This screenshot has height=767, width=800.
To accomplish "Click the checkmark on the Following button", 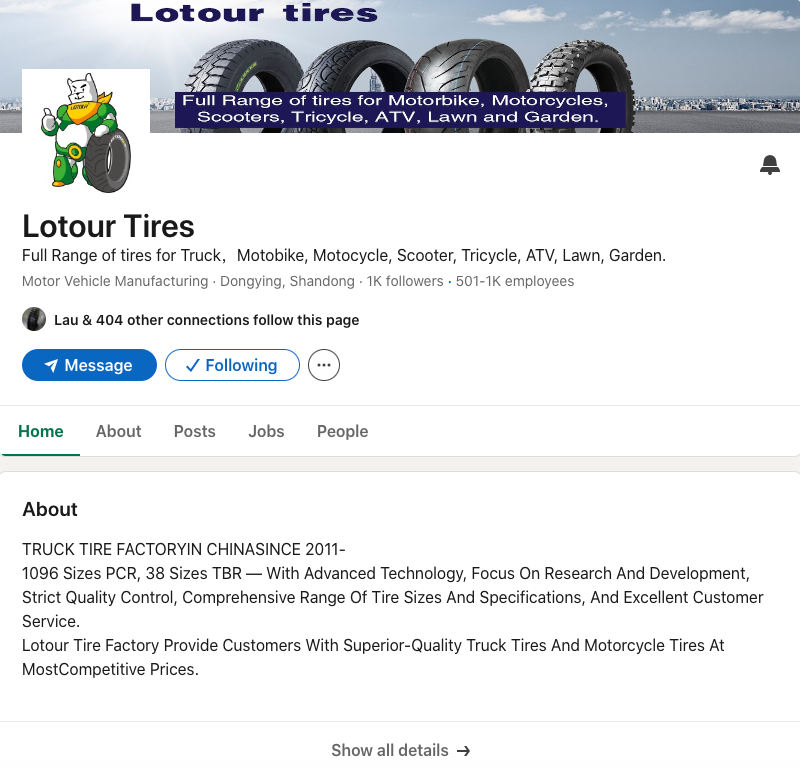I will click(x=192, y=365).
